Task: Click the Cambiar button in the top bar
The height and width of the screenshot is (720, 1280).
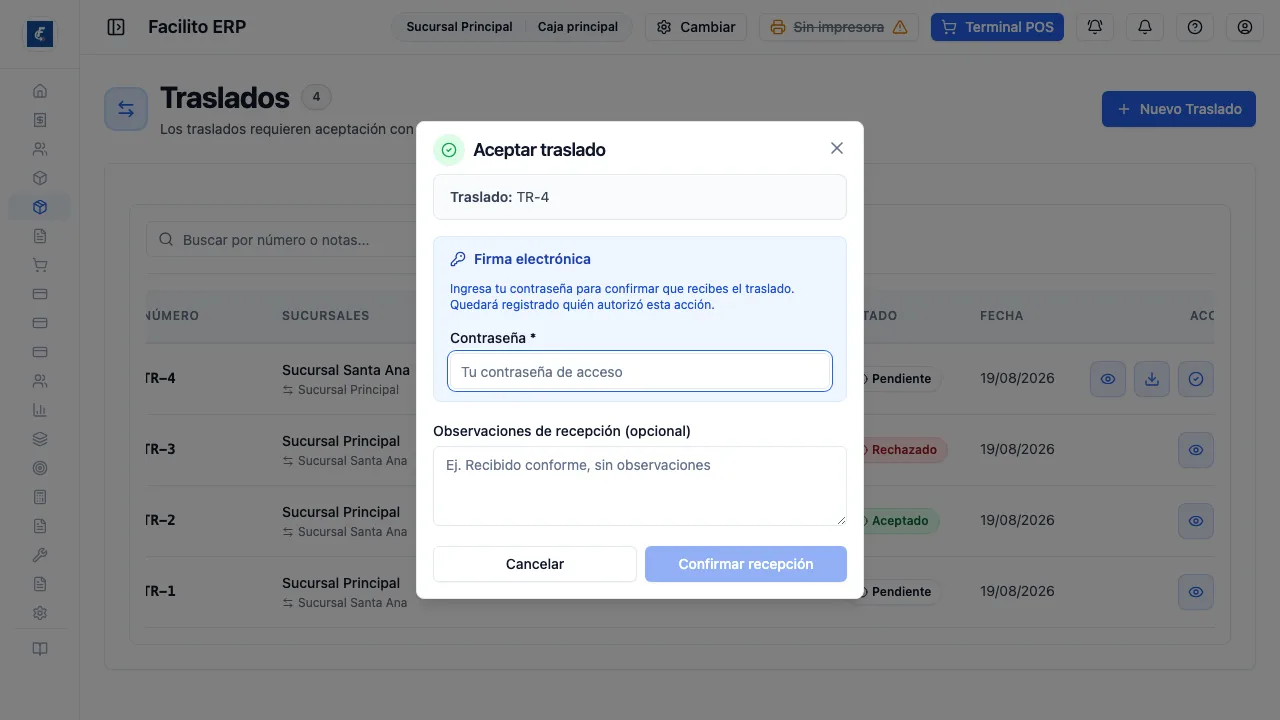Action: pos(696,27)
